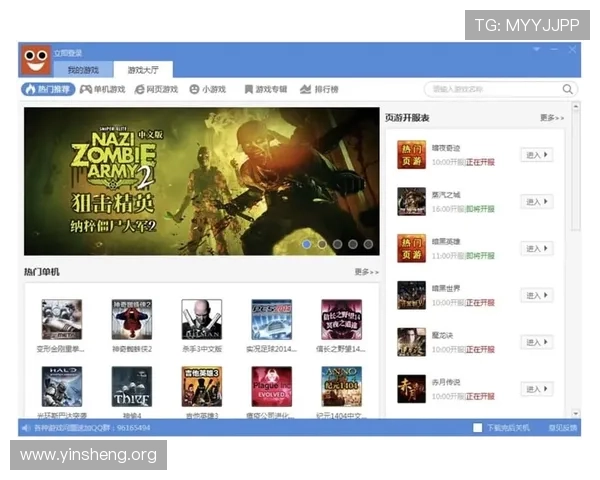The width and height of the screenshot is (600, 480).
Task: Open the 网页游戏 category
Action: (156, 90)
